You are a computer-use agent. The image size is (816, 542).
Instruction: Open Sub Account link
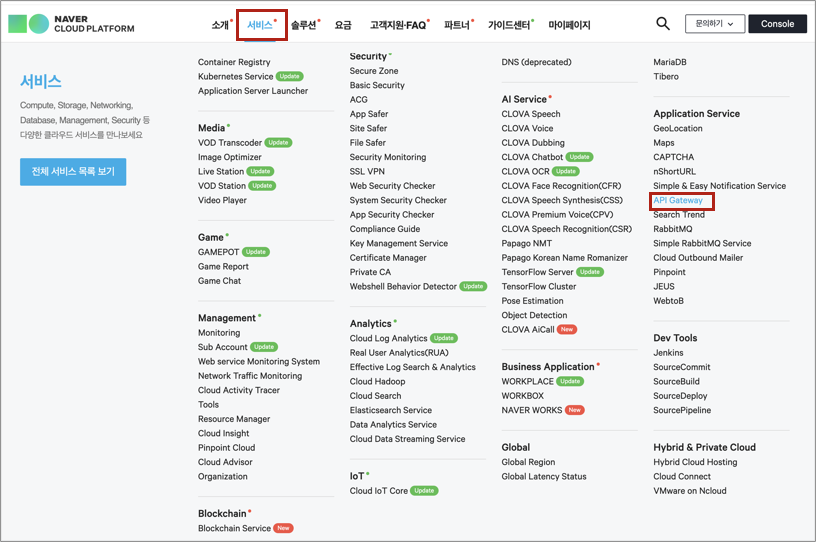[222, 347]
